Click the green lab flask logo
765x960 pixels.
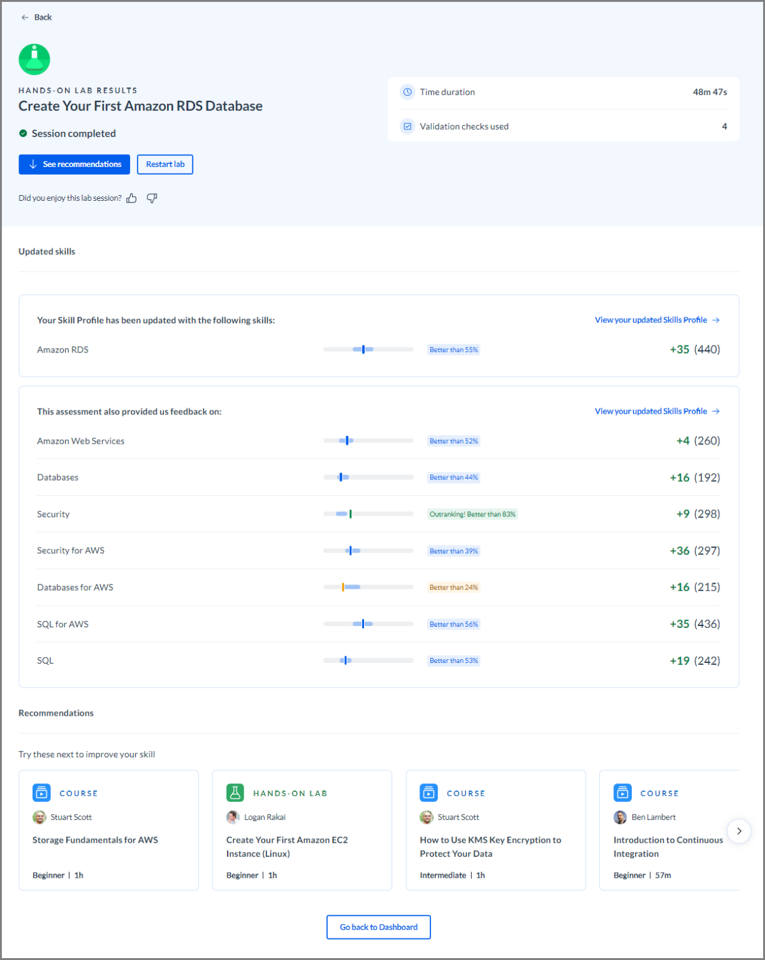(34, 59)
